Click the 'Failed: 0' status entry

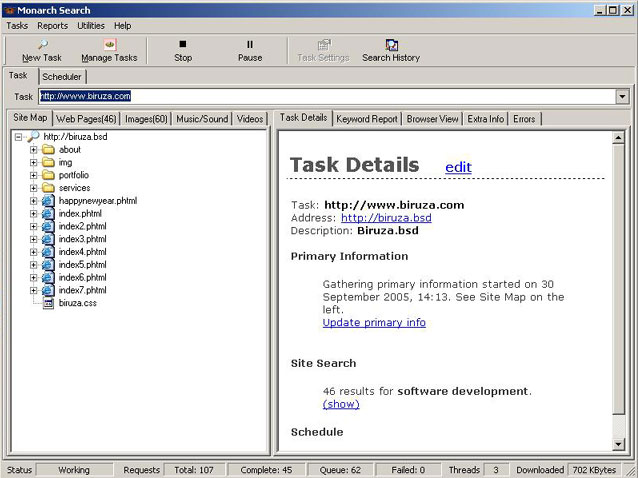tap(408, 470)
